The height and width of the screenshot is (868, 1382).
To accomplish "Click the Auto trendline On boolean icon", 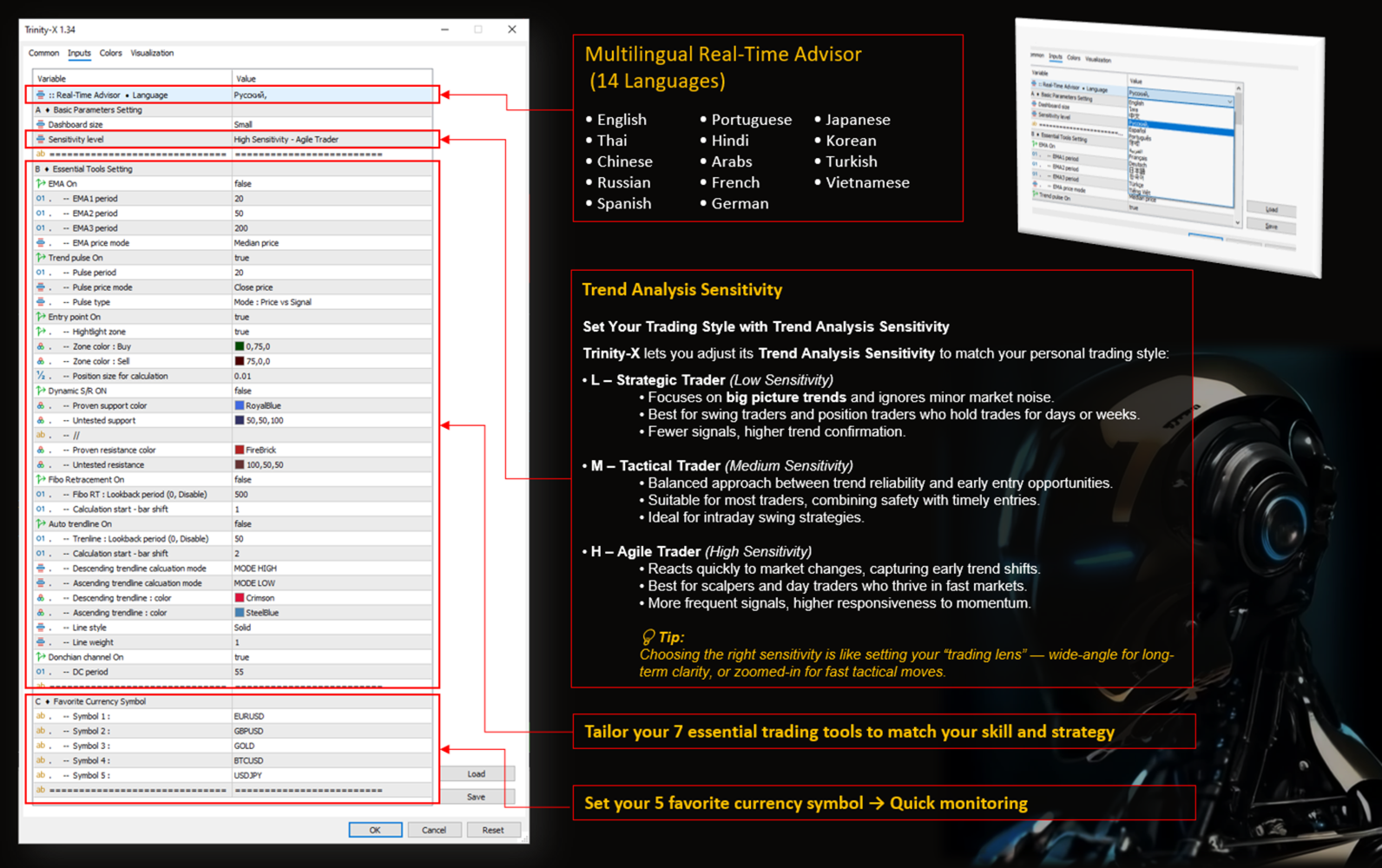I will 41,523.
